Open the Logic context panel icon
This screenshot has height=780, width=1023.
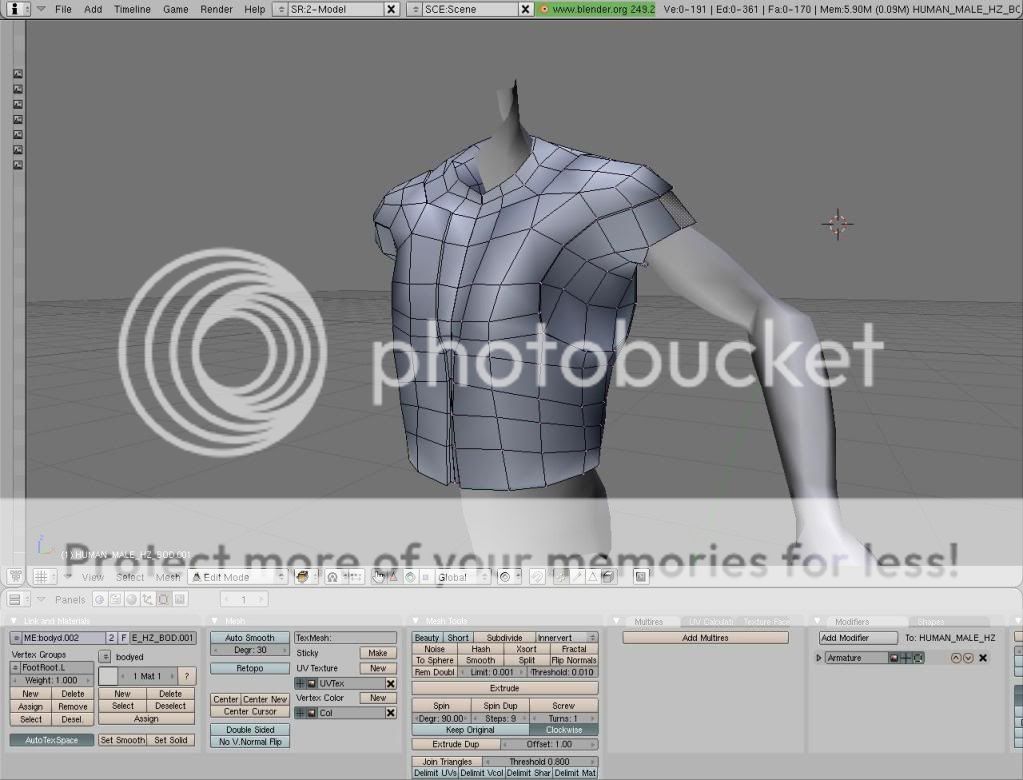pos(99,599)
